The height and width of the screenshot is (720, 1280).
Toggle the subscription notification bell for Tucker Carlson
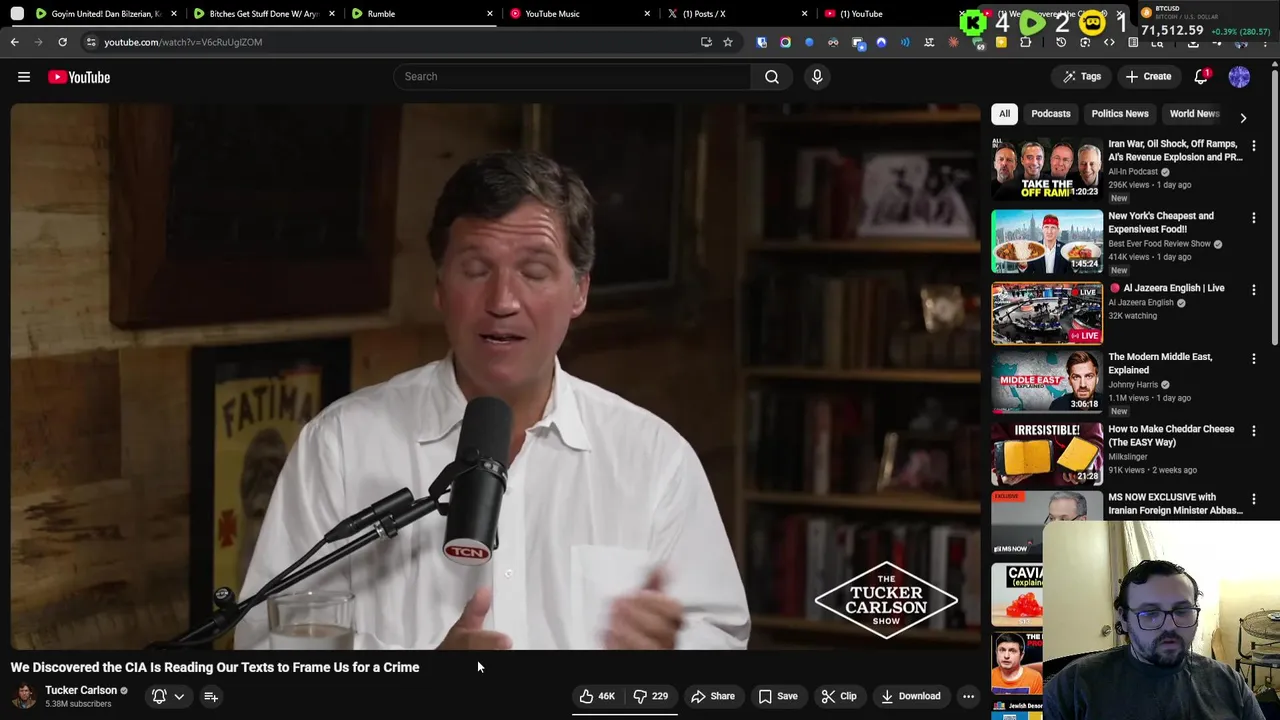(159, 696)
